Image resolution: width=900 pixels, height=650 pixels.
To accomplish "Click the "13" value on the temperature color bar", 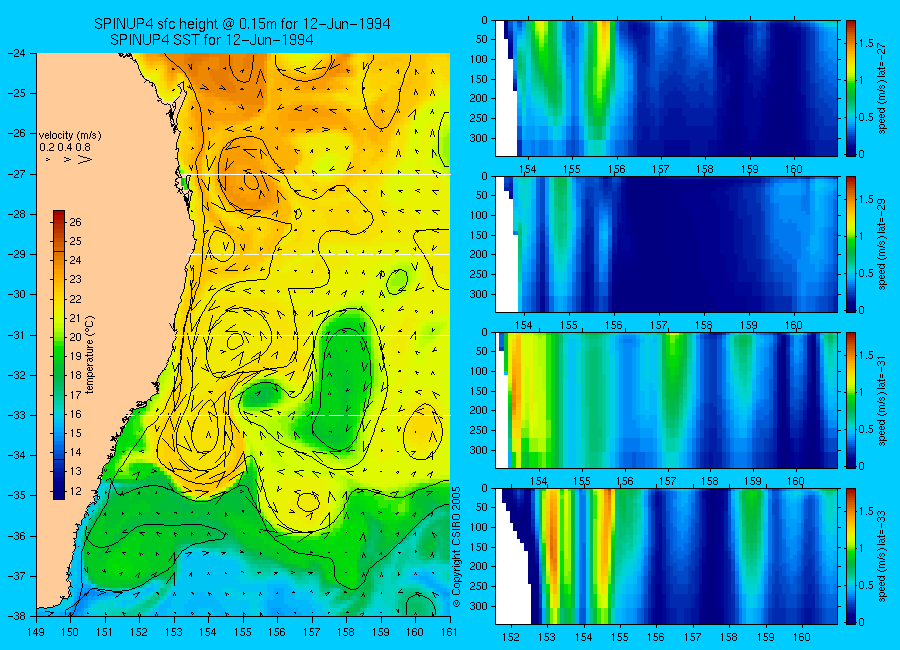I will click(x=75, y=471).
